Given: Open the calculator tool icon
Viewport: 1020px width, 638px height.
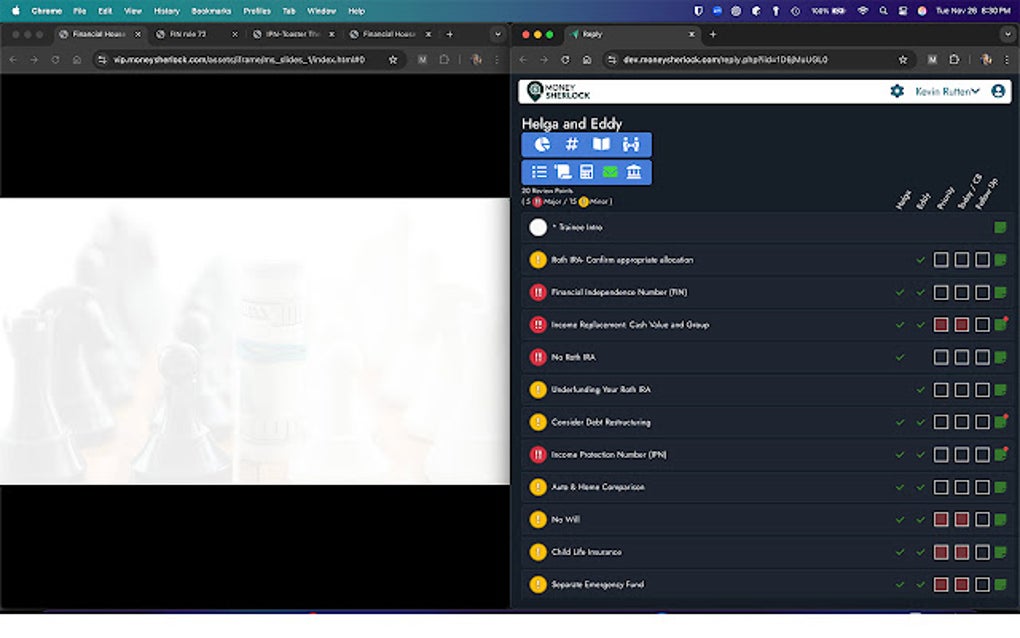Looking at the screenshot, I should (587, 171).
